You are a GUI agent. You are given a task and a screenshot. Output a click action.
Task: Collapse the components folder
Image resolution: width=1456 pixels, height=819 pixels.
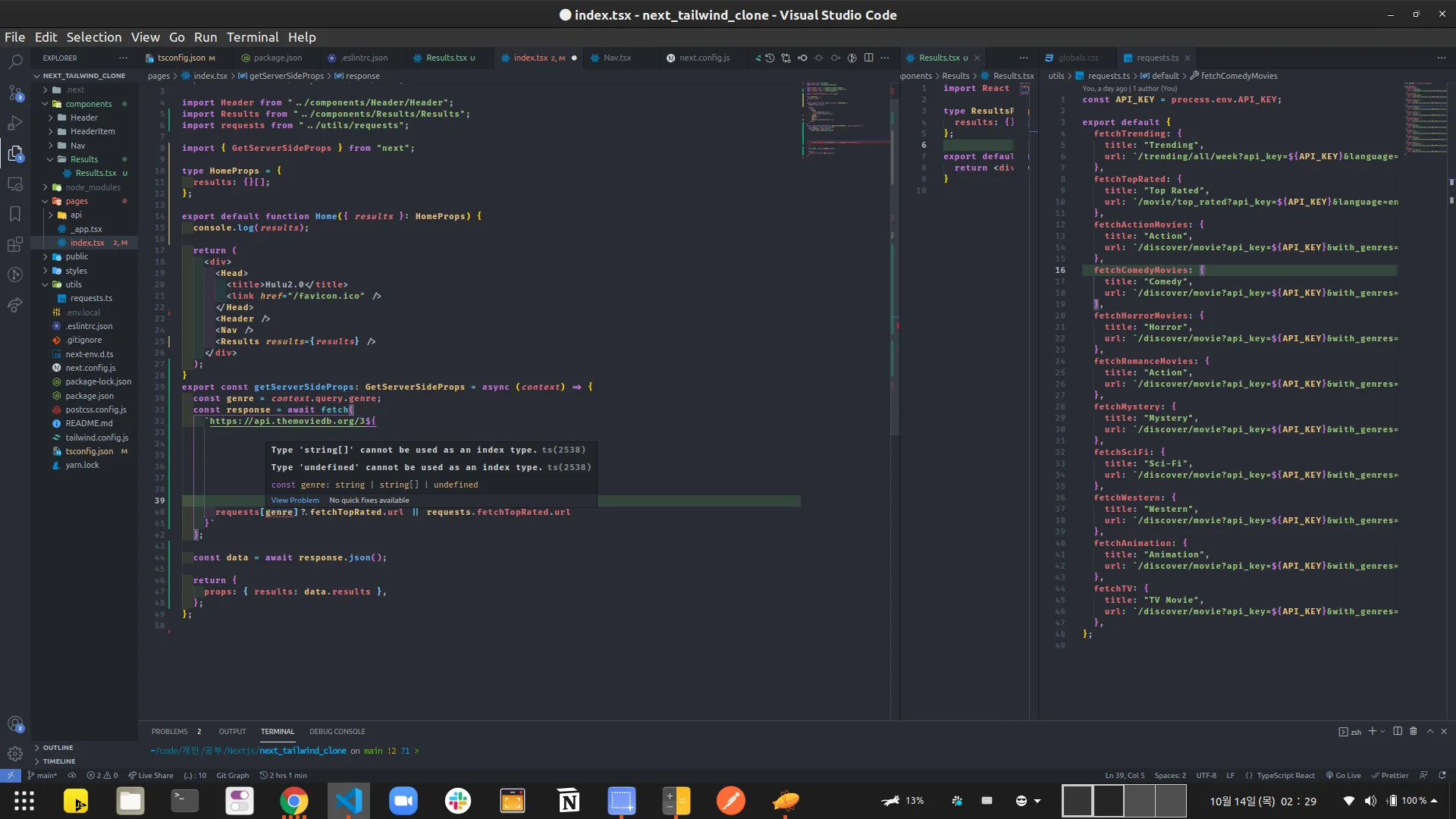tap(88, 104)
